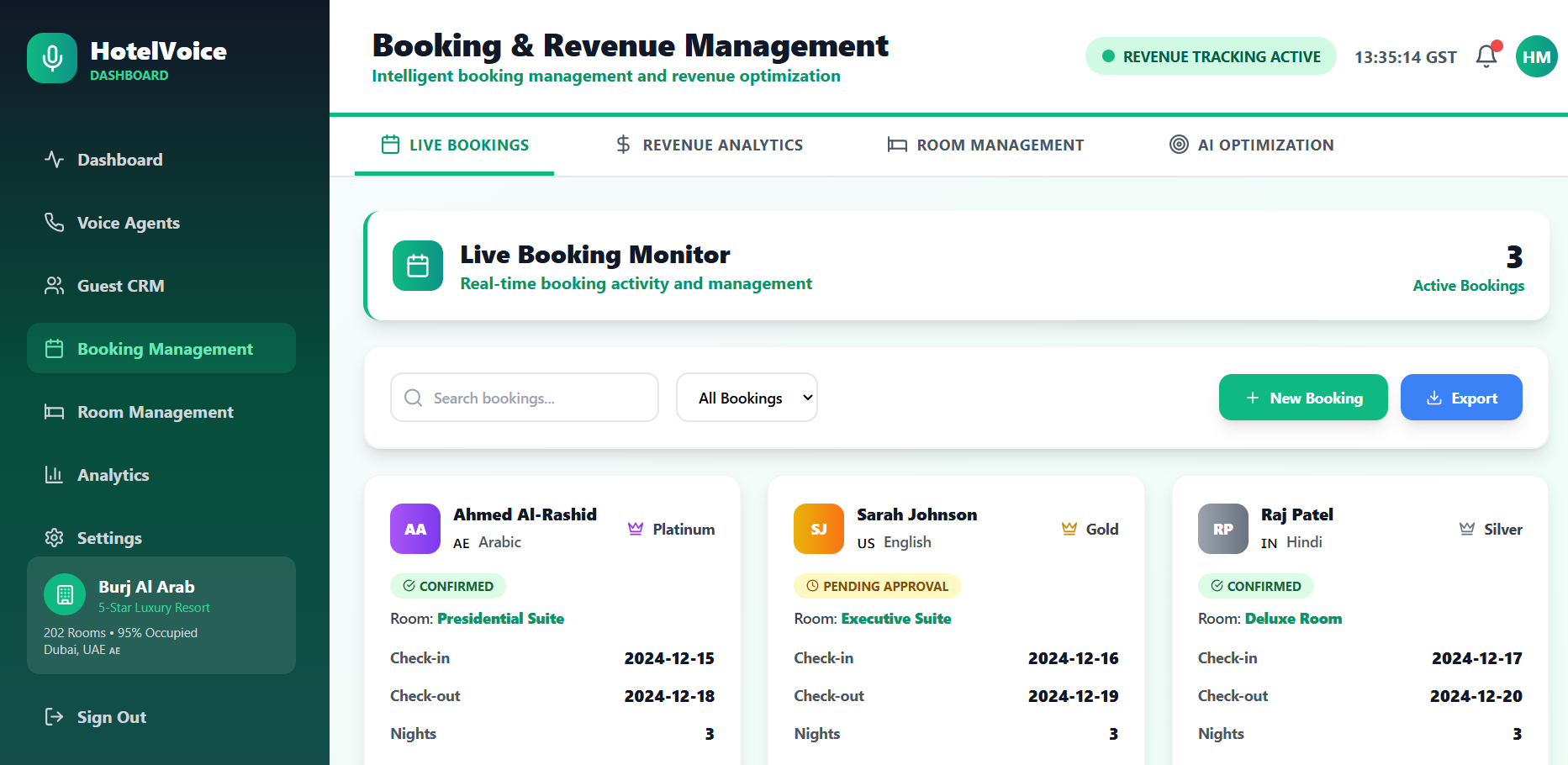
Task: Click Sarah Johnson's SJ avatar
Action: tap(818, 529)
